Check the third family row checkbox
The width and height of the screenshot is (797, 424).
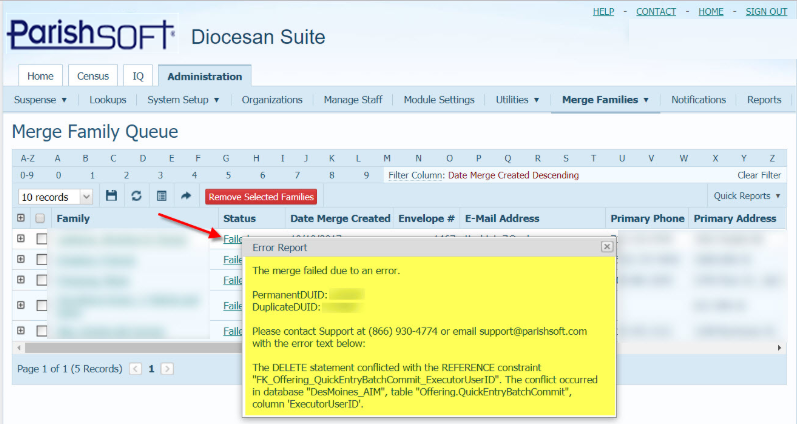pos(42,281)
